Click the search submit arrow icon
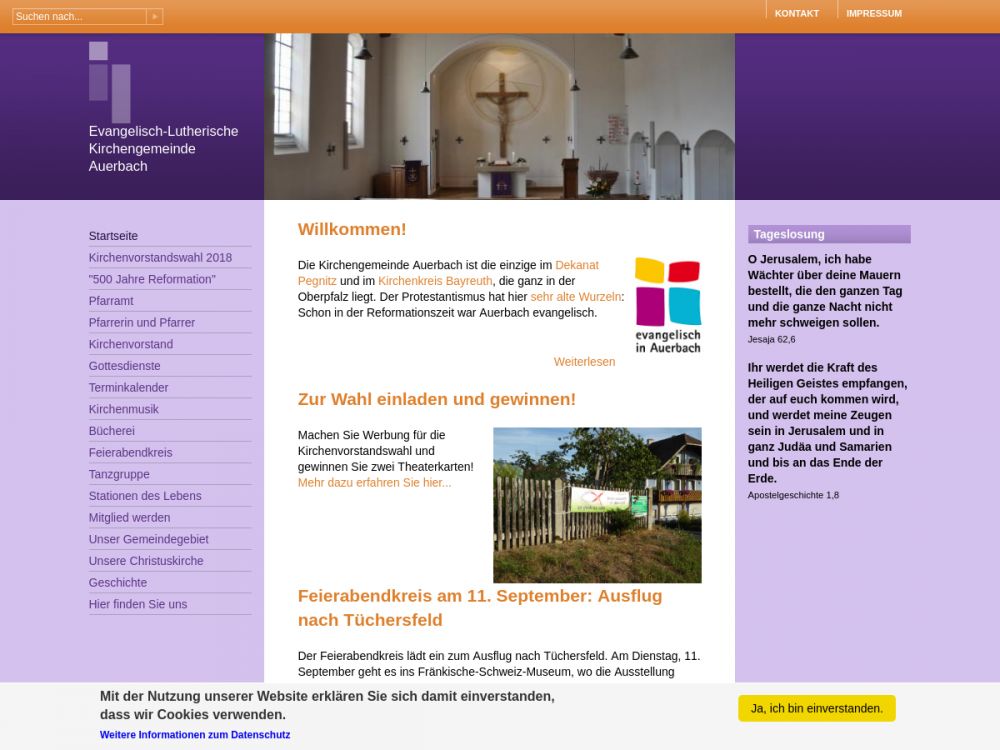 (x=154, y=16)
